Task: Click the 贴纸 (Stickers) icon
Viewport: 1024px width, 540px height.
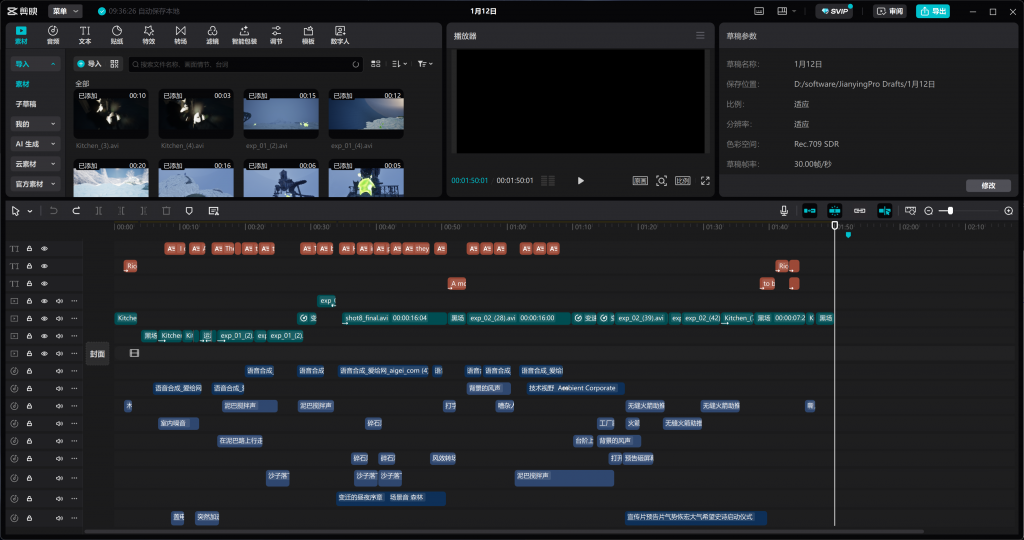Action: tap(116, 36)
